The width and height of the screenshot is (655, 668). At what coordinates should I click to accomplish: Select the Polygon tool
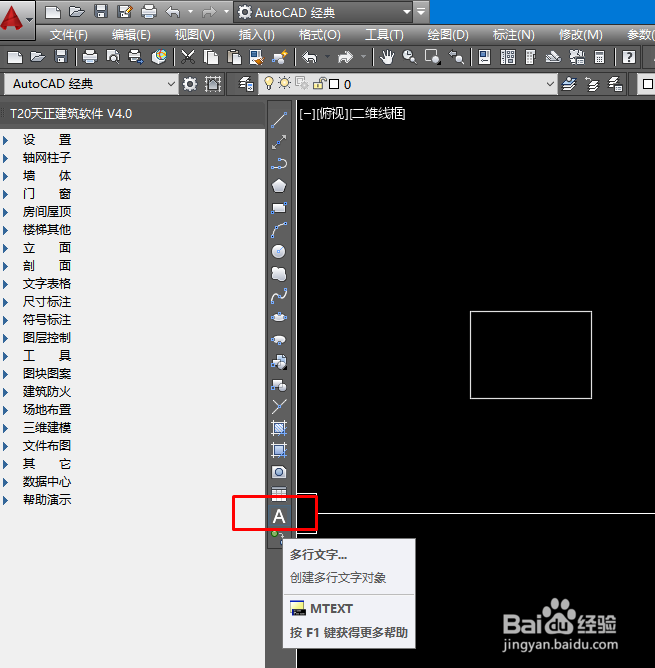[x=279, y=186]
